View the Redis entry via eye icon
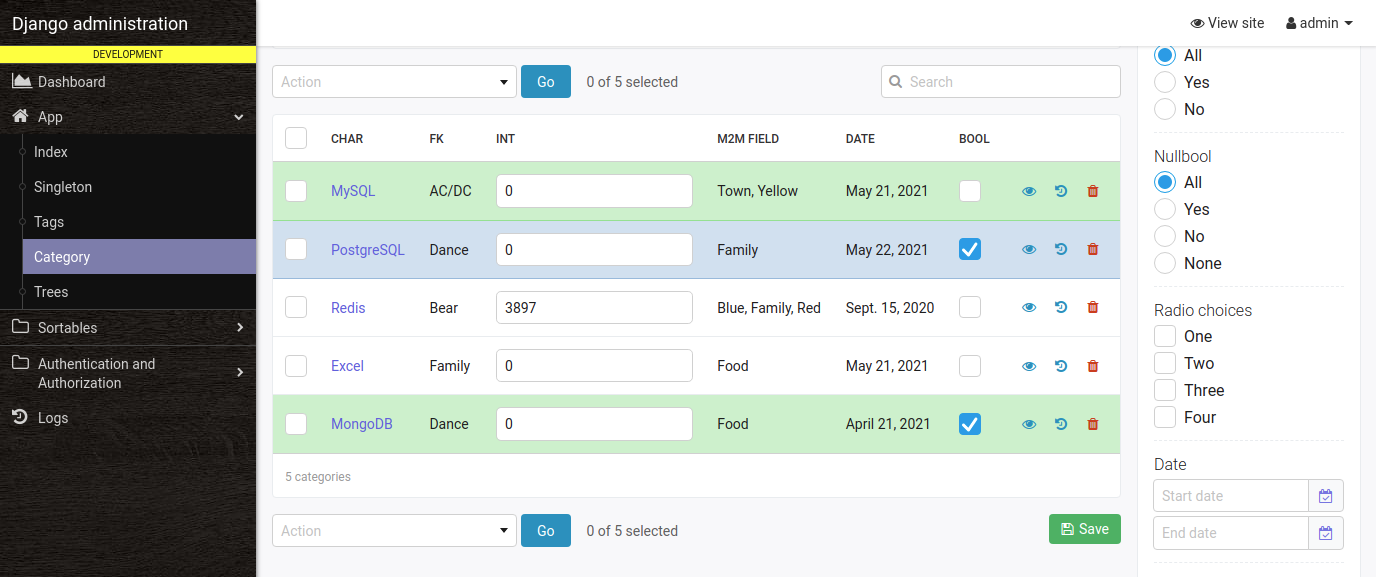This screenshot has height=577, width=1376. [x=1029, y=307]
